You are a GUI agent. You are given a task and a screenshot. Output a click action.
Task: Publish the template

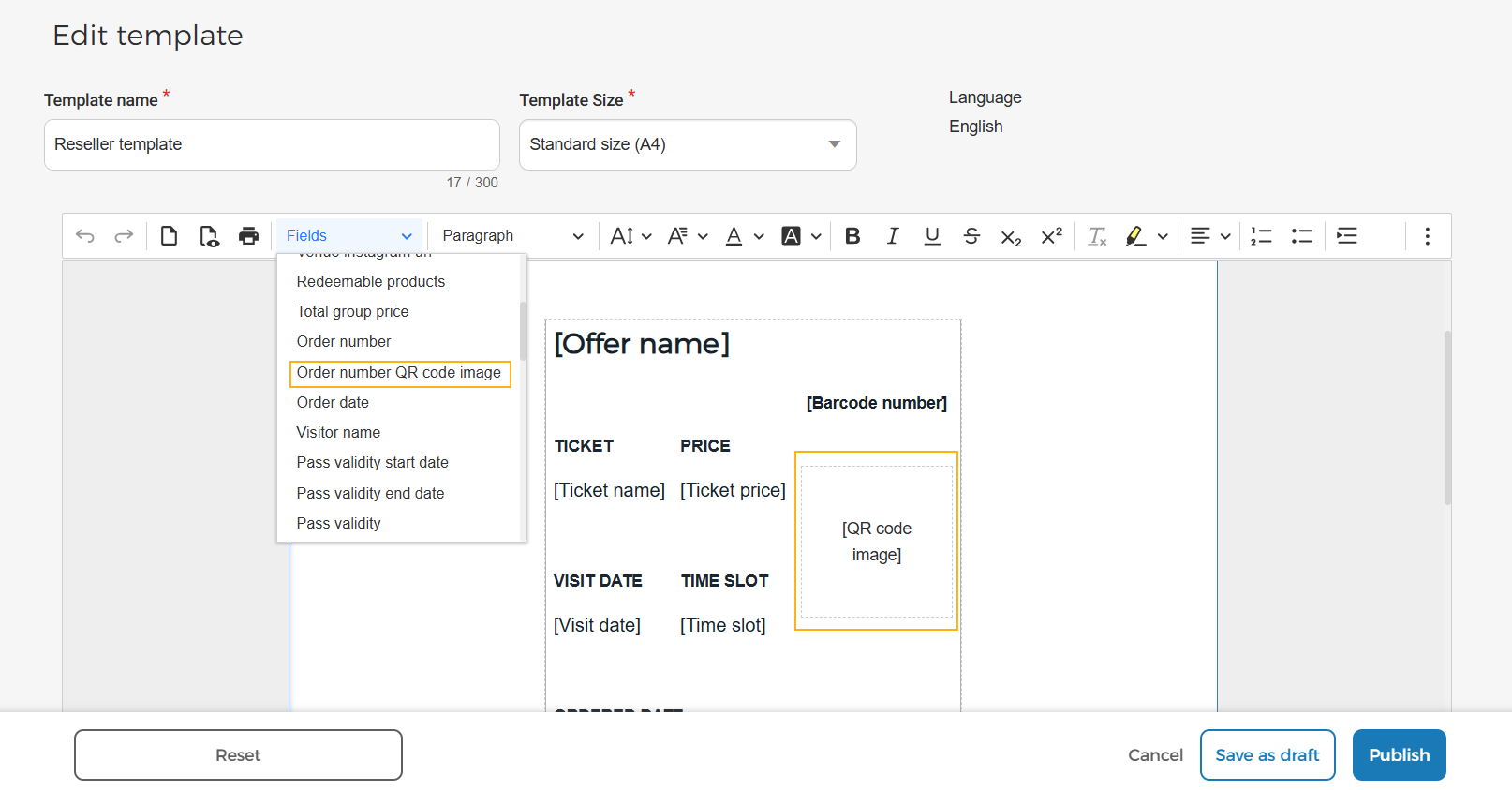(x=1399, y=755)
